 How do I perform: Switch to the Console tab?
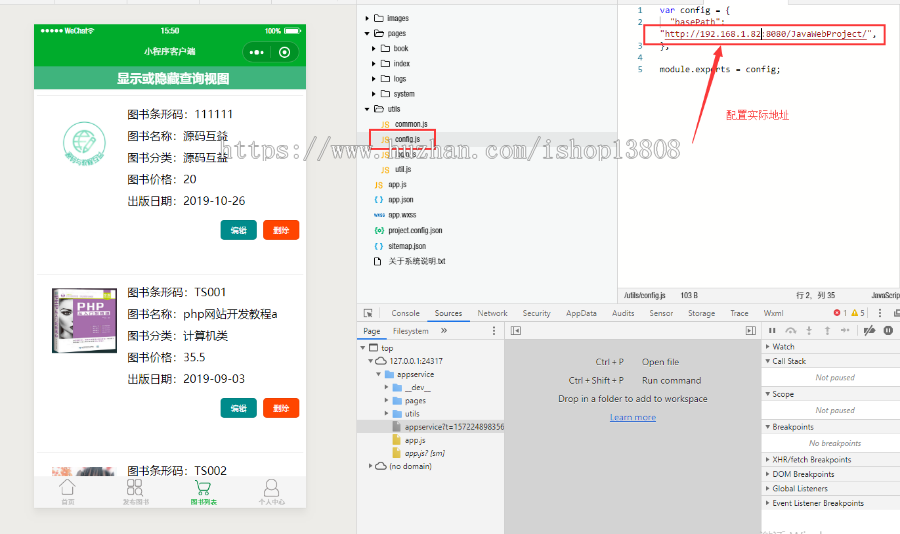(405, 313)
